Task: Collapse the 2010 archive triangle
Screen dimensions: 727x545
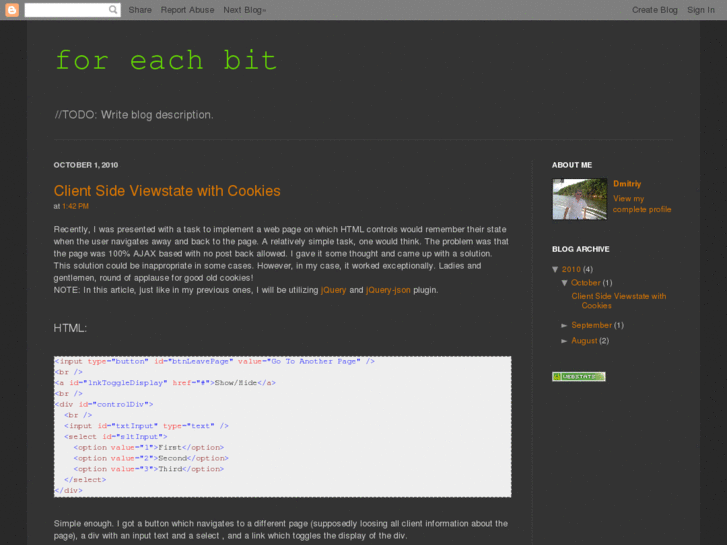Action: (x=555, y=269)
